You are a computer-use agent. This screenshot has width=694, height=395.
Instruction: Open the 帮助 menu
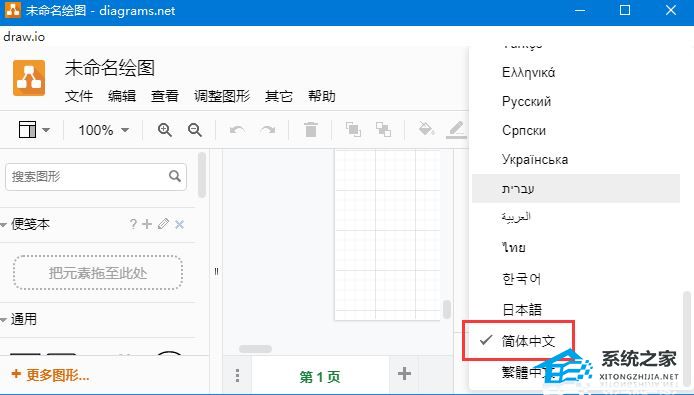322,96
